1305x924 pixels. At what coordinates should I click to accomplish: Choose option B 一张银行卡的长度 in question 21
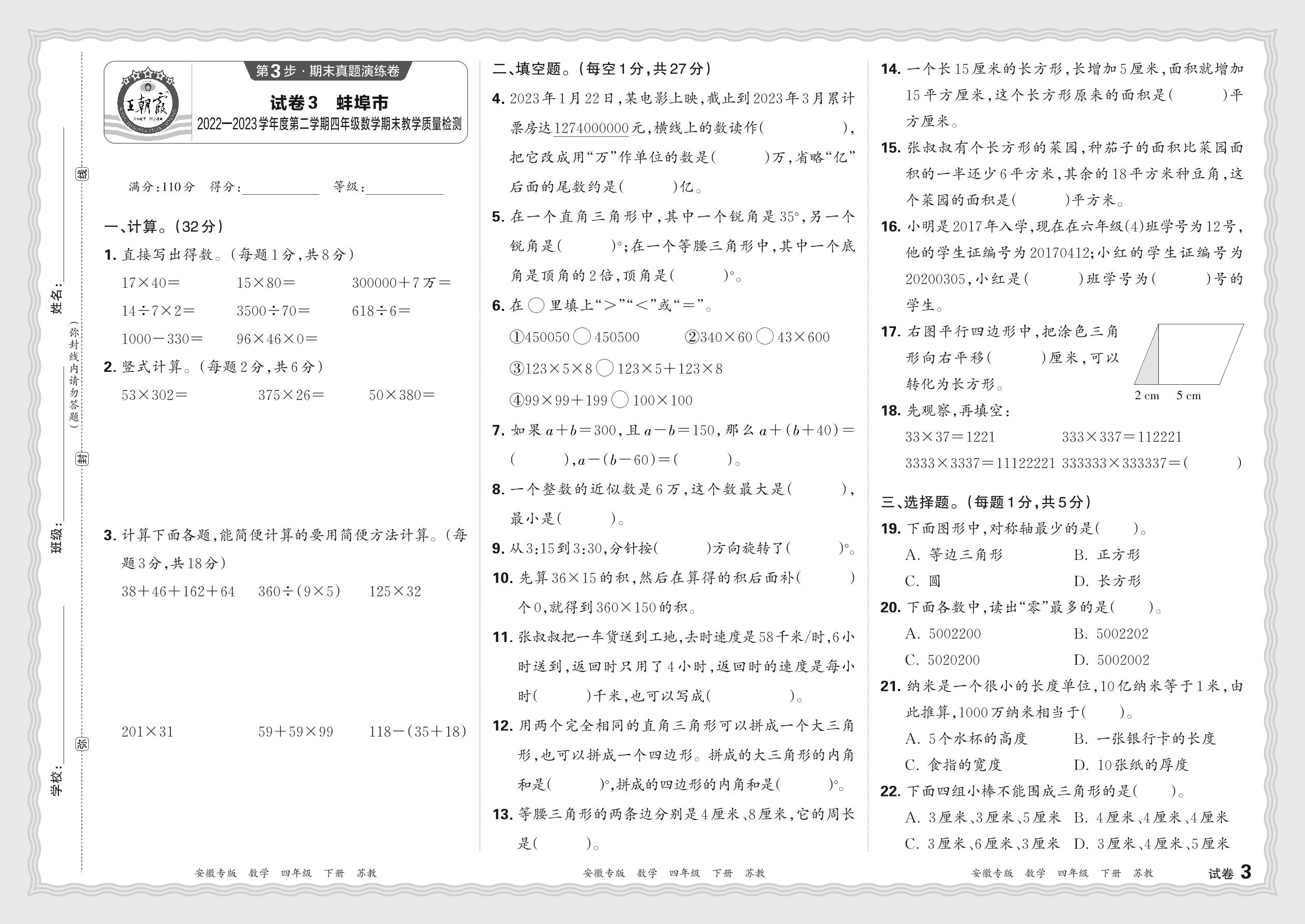click(1144, 739)
